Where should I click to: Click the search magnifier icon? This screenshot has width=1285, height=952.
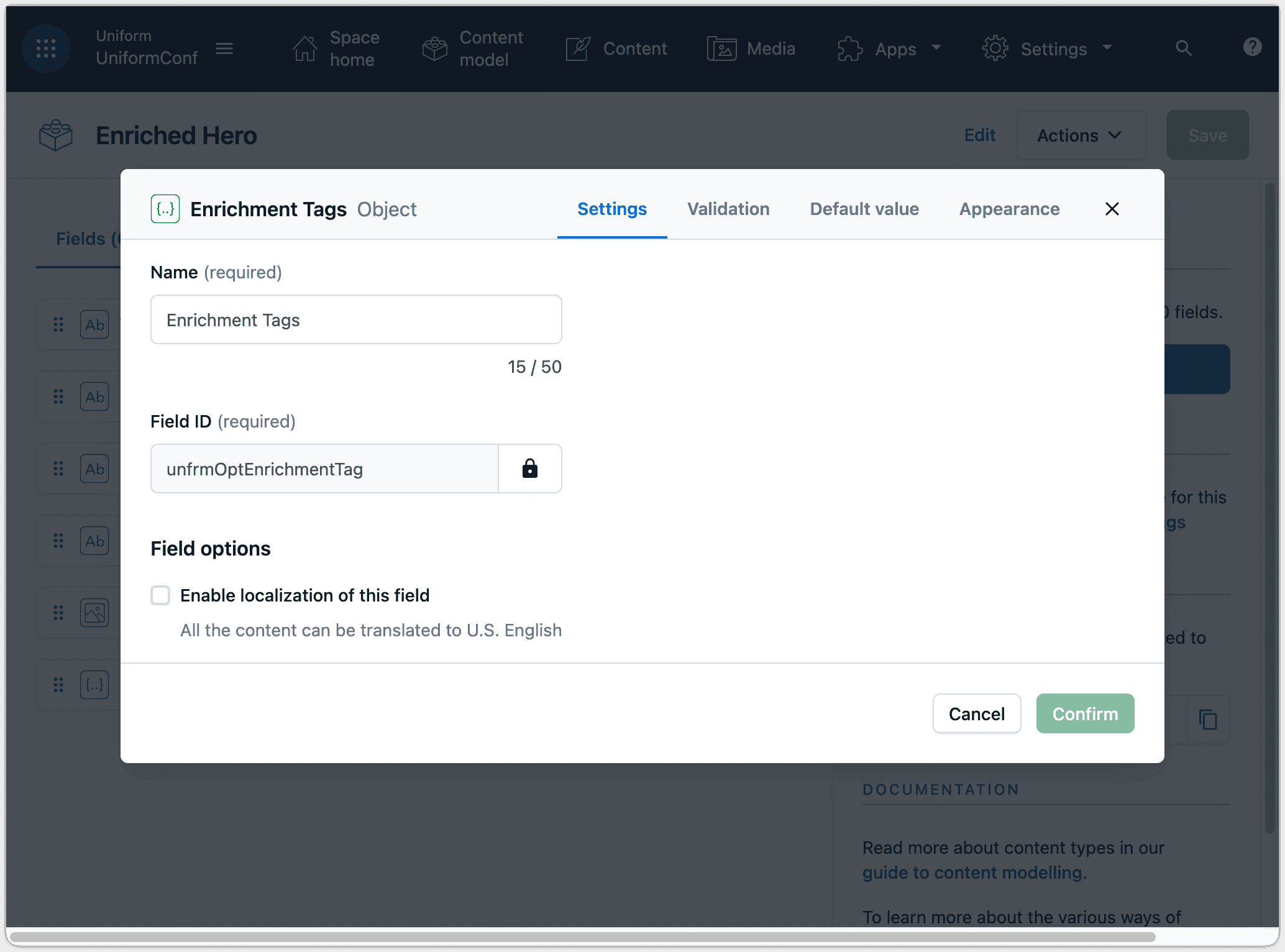coord(1183,48)
